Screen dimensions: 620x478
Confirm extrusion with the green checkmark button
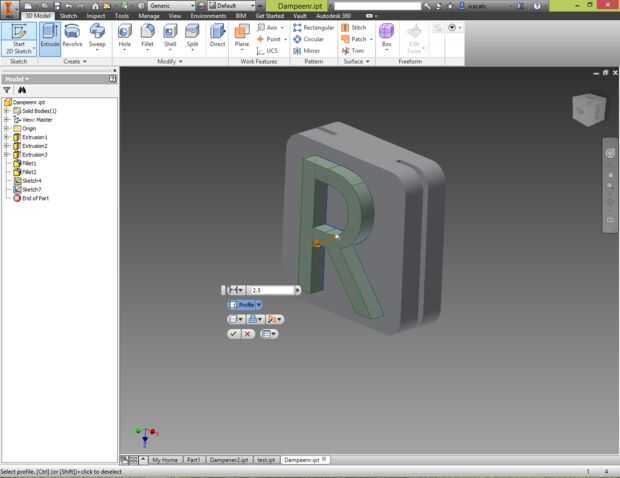coord(233,333)
